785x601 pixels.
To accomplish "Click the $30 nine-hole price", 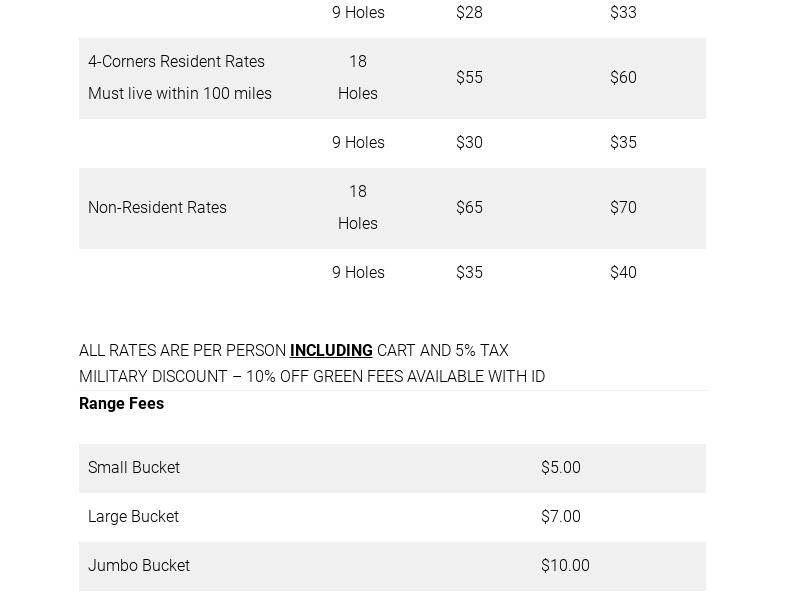I will [x=469, y=143].
